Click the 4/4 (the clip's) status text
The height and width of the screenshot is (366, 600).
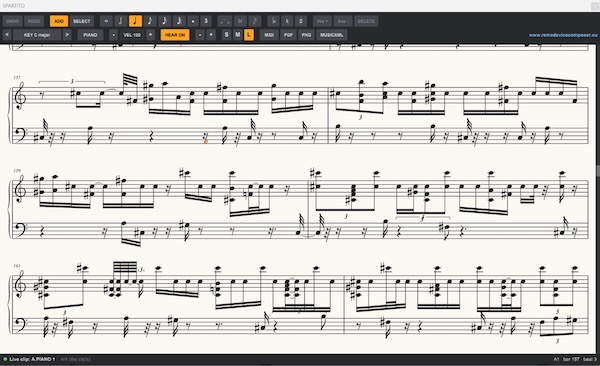[76, 359]
